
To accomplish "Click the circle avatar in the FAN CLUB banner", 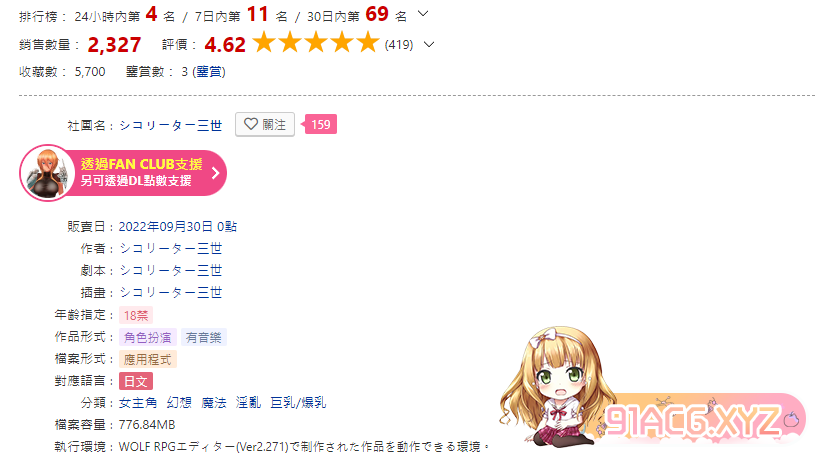I will 48,173.
